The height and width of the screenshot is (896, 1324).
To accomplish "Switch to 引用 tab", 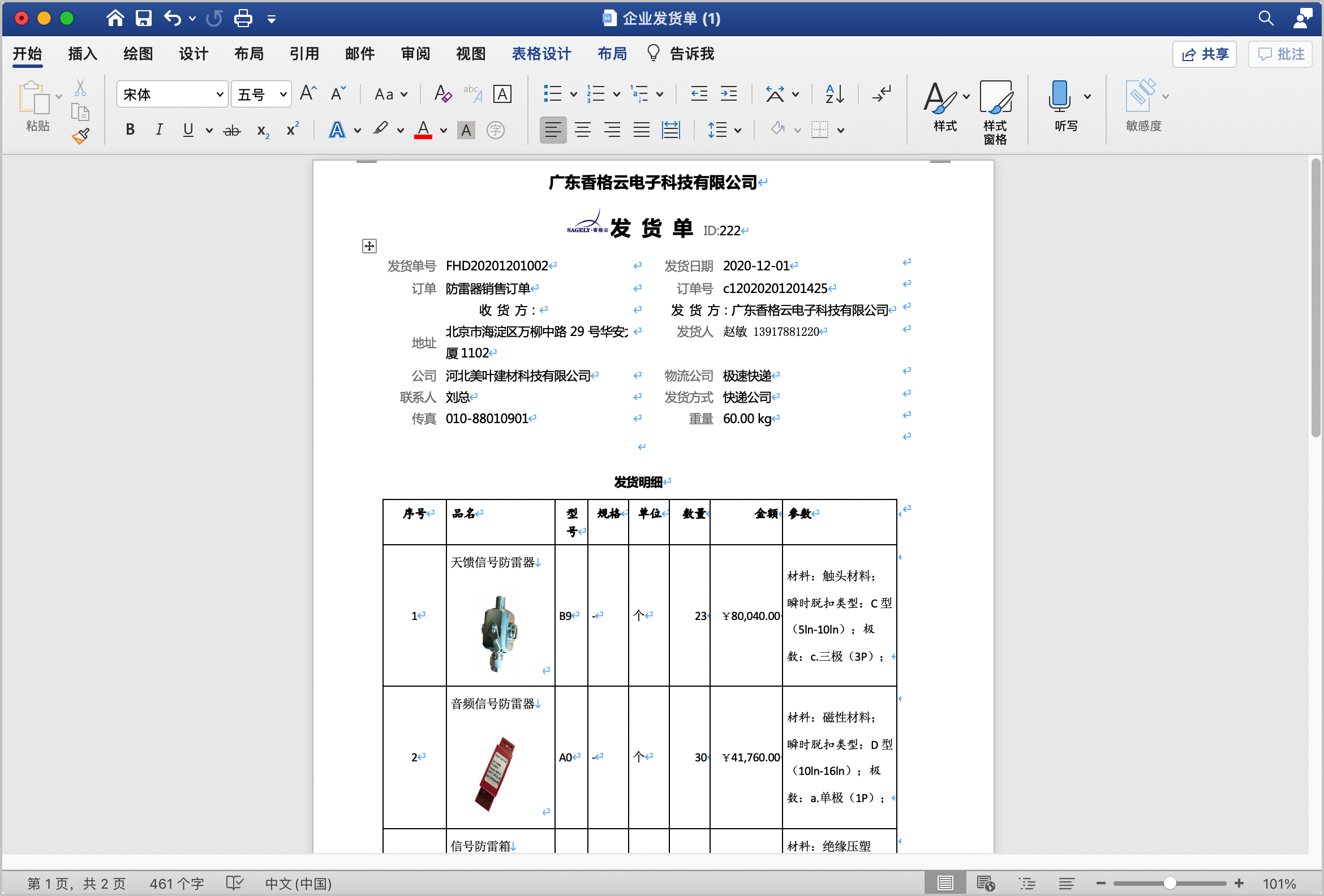I will point(304,54).
